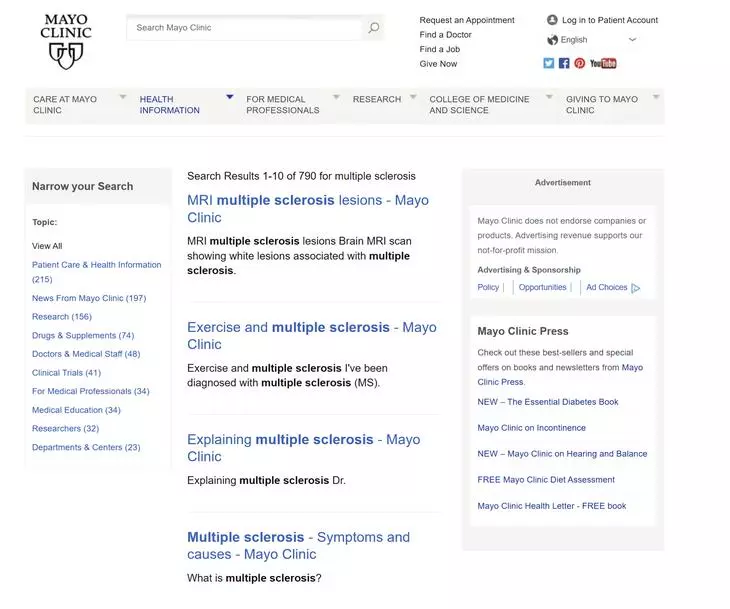The height and width of the screenshot is (609, 730).
Task: Open Mayo Clinic's Facebook page icon
Action: (564, 63)
